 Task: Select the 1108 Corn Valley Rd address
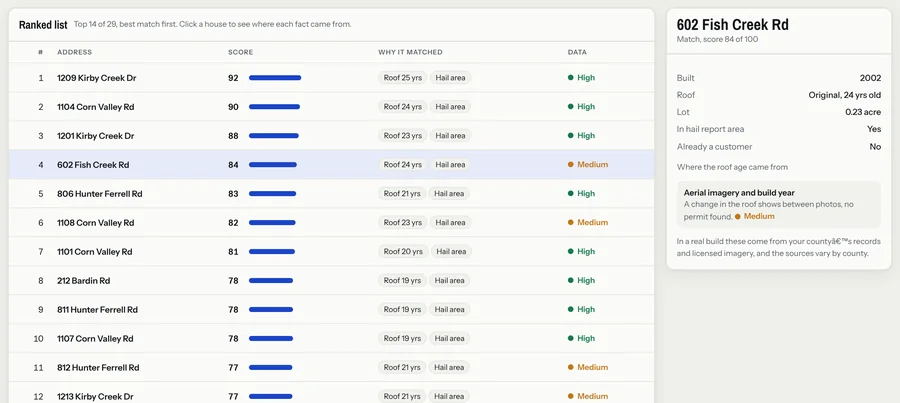tap(95, 223)
